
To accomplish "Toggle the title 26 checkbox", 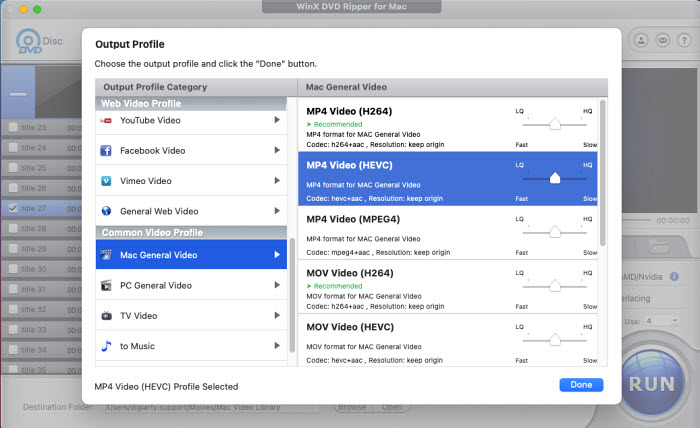I will click(13, 188).
